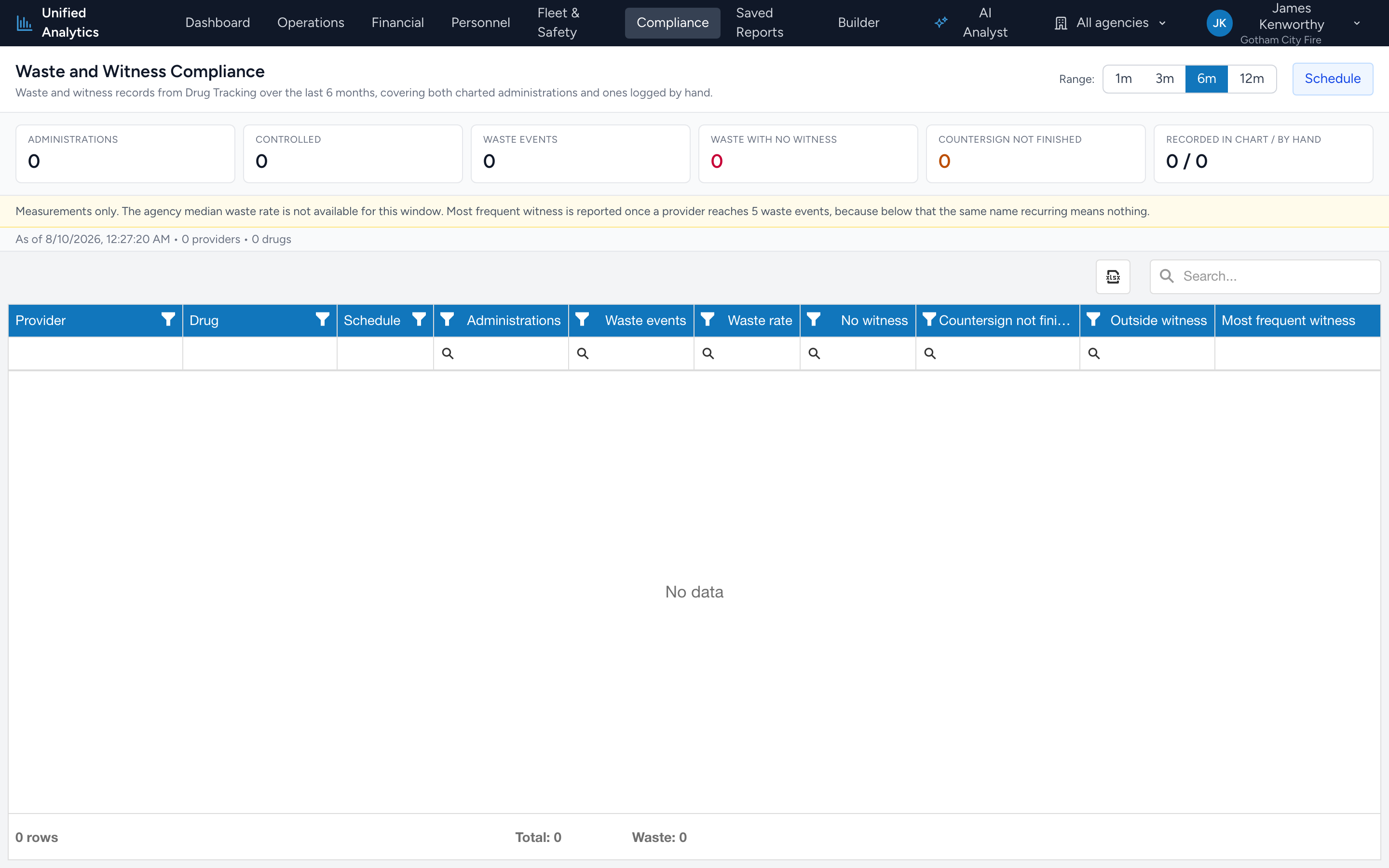Export table using the XLSX icon
This screenshot has height=868, width=1389.
pyautogui.click(x=1113, y=277)
